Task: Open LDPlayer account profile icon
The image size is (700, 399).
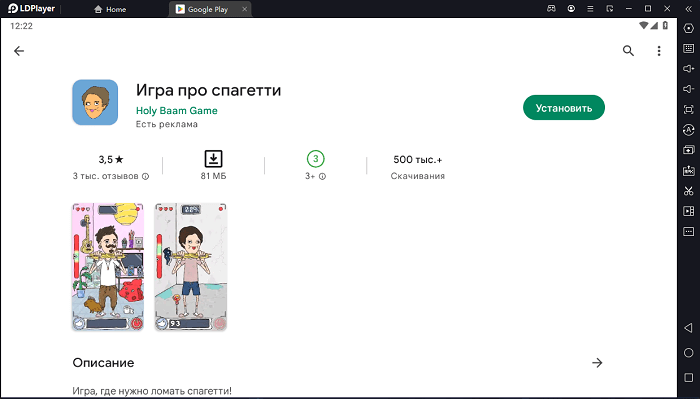Action: [571, 8]
